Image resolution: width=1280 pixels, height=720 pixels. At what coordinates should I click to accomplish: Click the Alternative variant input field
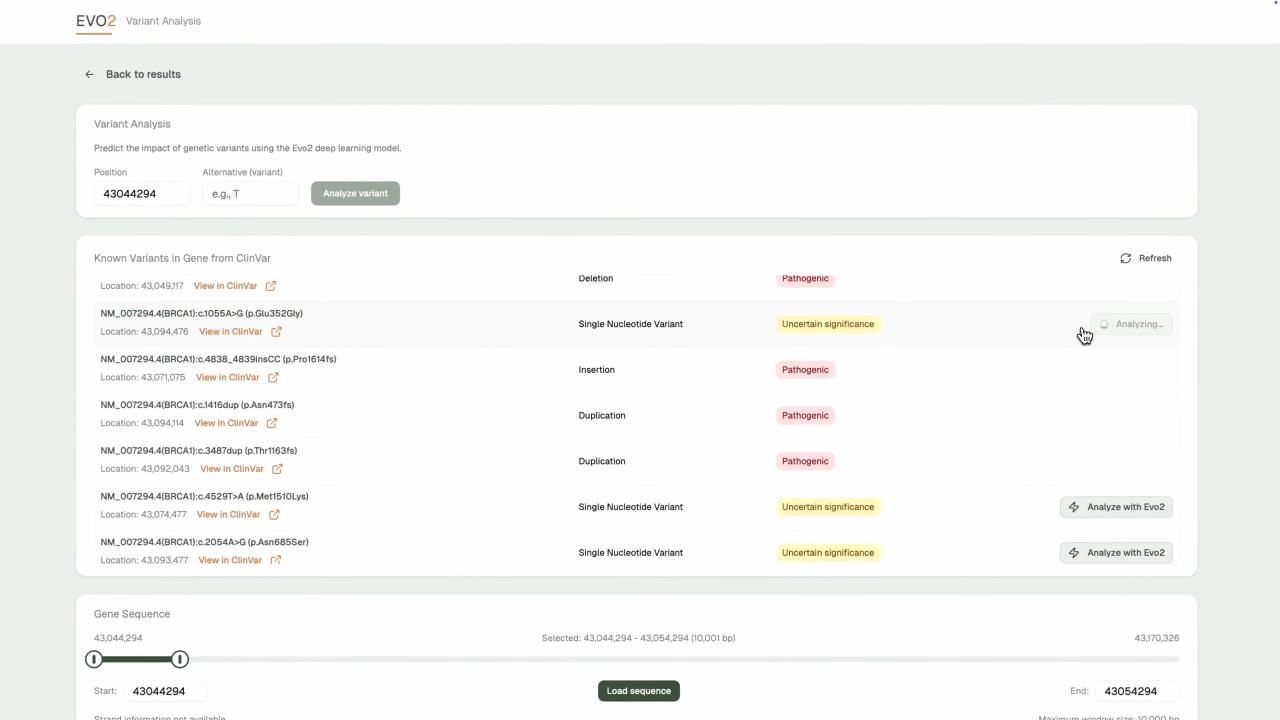point(250,193)
